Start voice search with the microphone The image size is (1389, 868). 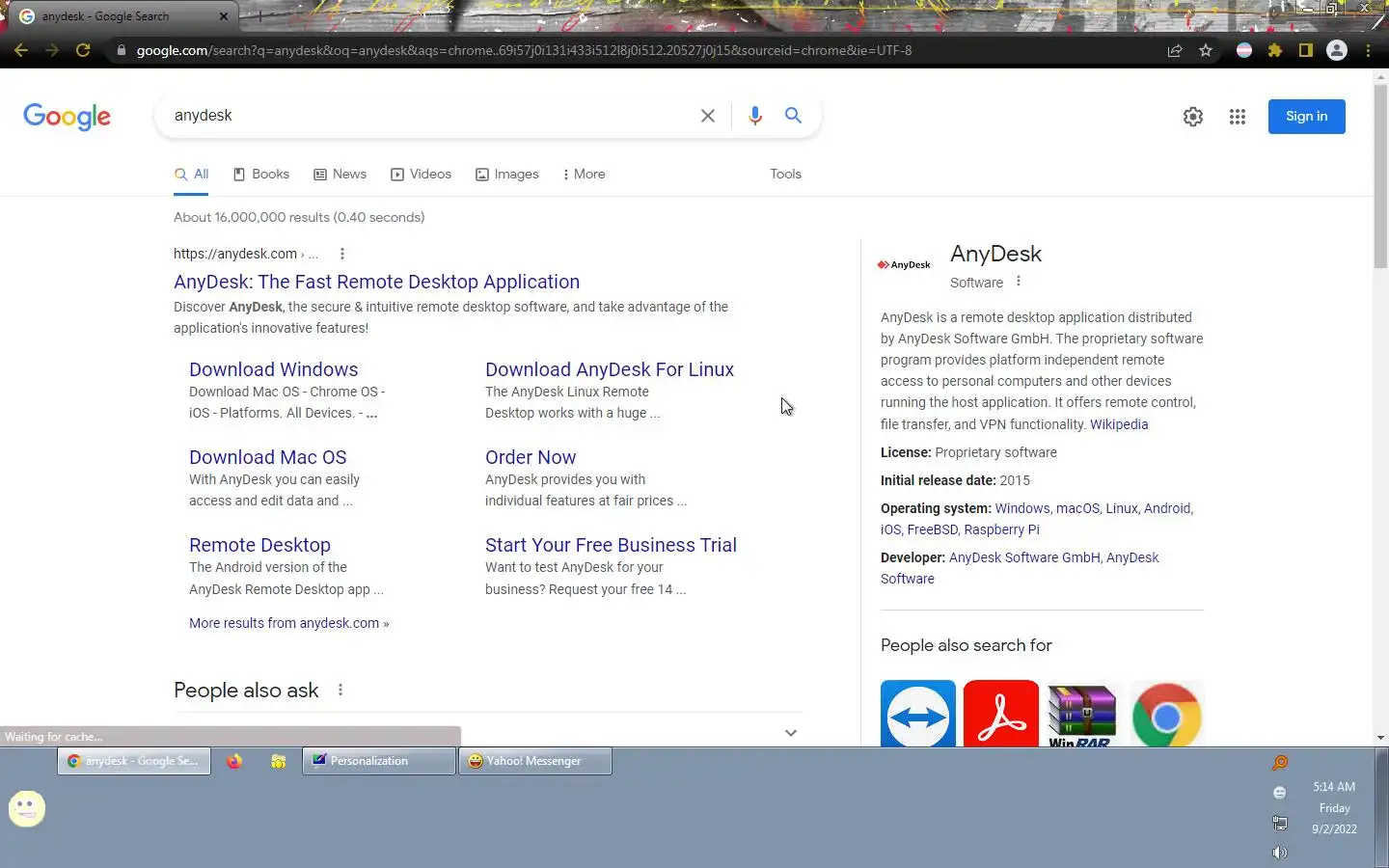(x=755, y=116)
